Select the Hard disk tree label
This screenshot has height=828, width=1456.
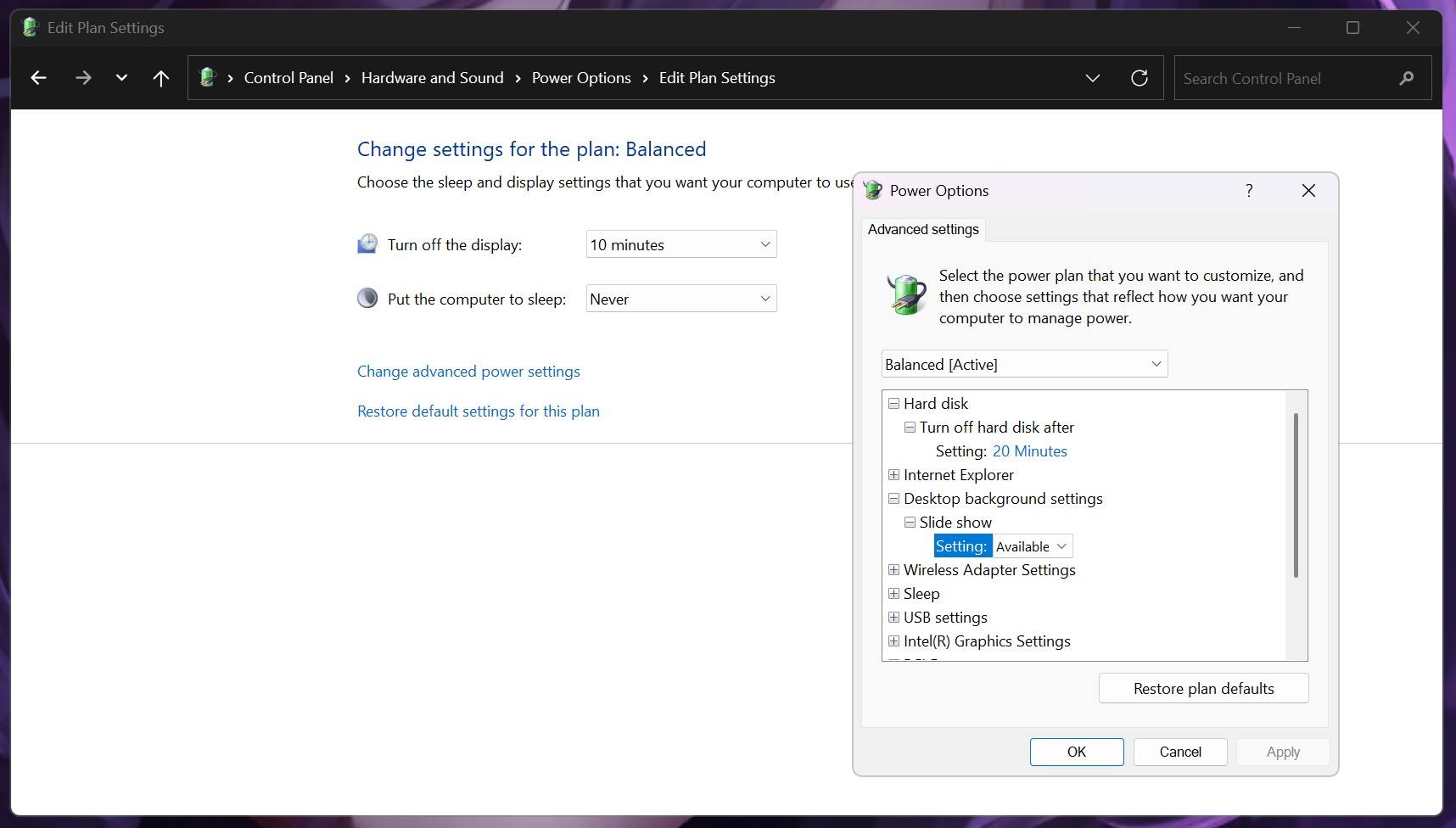[936, 404]
